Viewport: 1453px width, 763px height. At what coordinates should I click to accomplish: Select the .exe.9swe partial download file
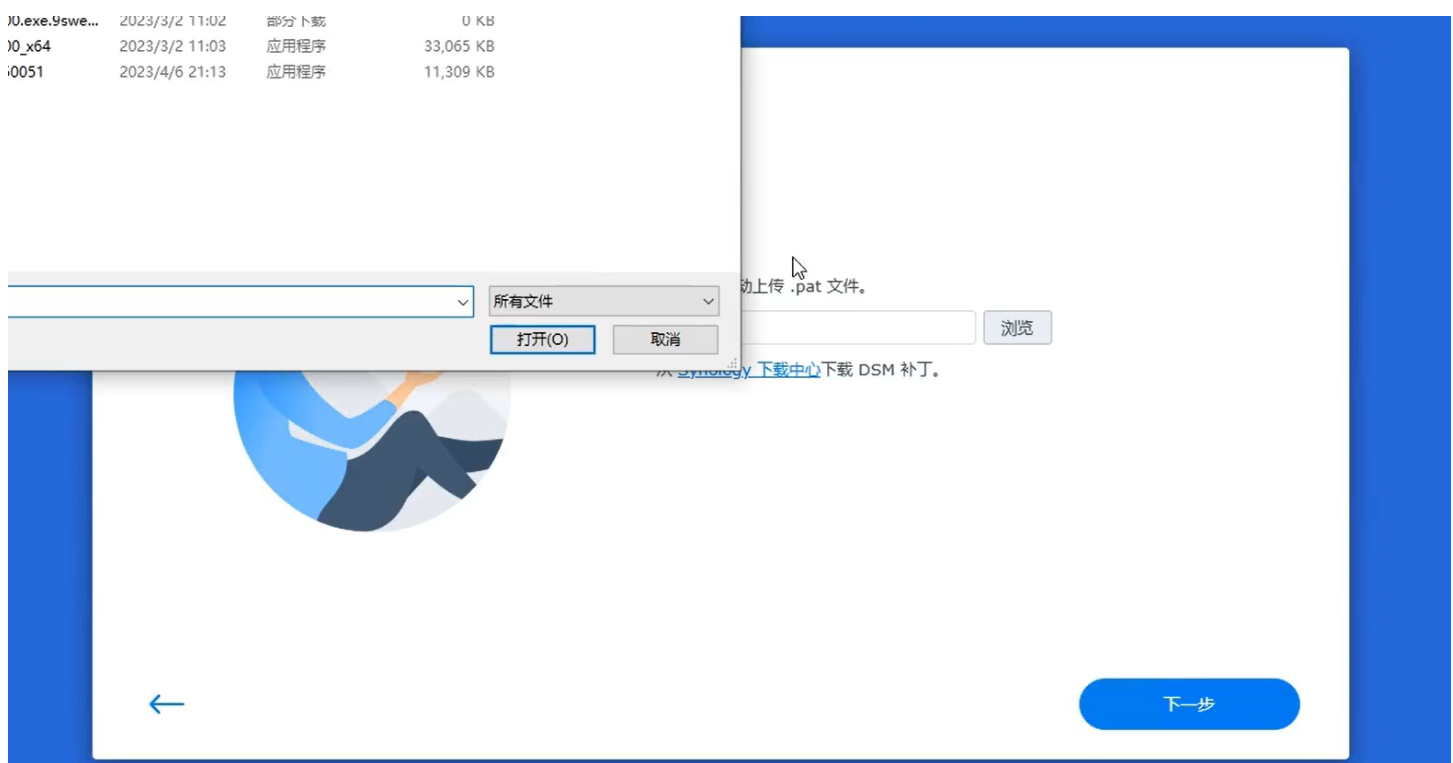52,20
